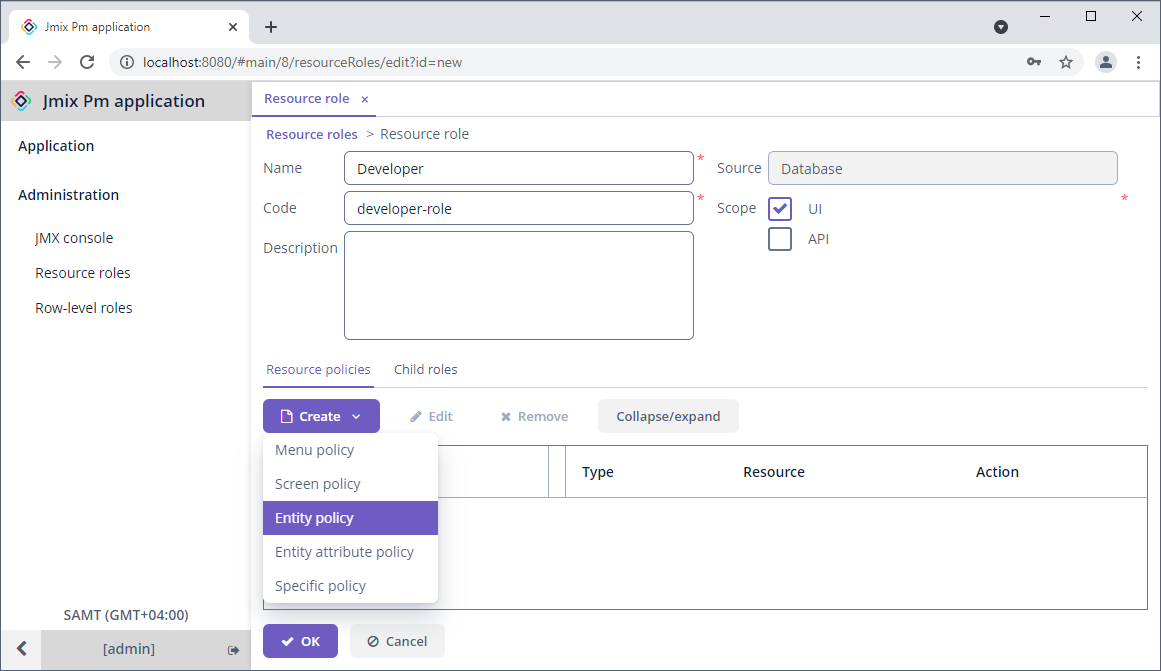1161x671 pixels.
Task: Click the Edit policy button
Action: coord(431,416)
